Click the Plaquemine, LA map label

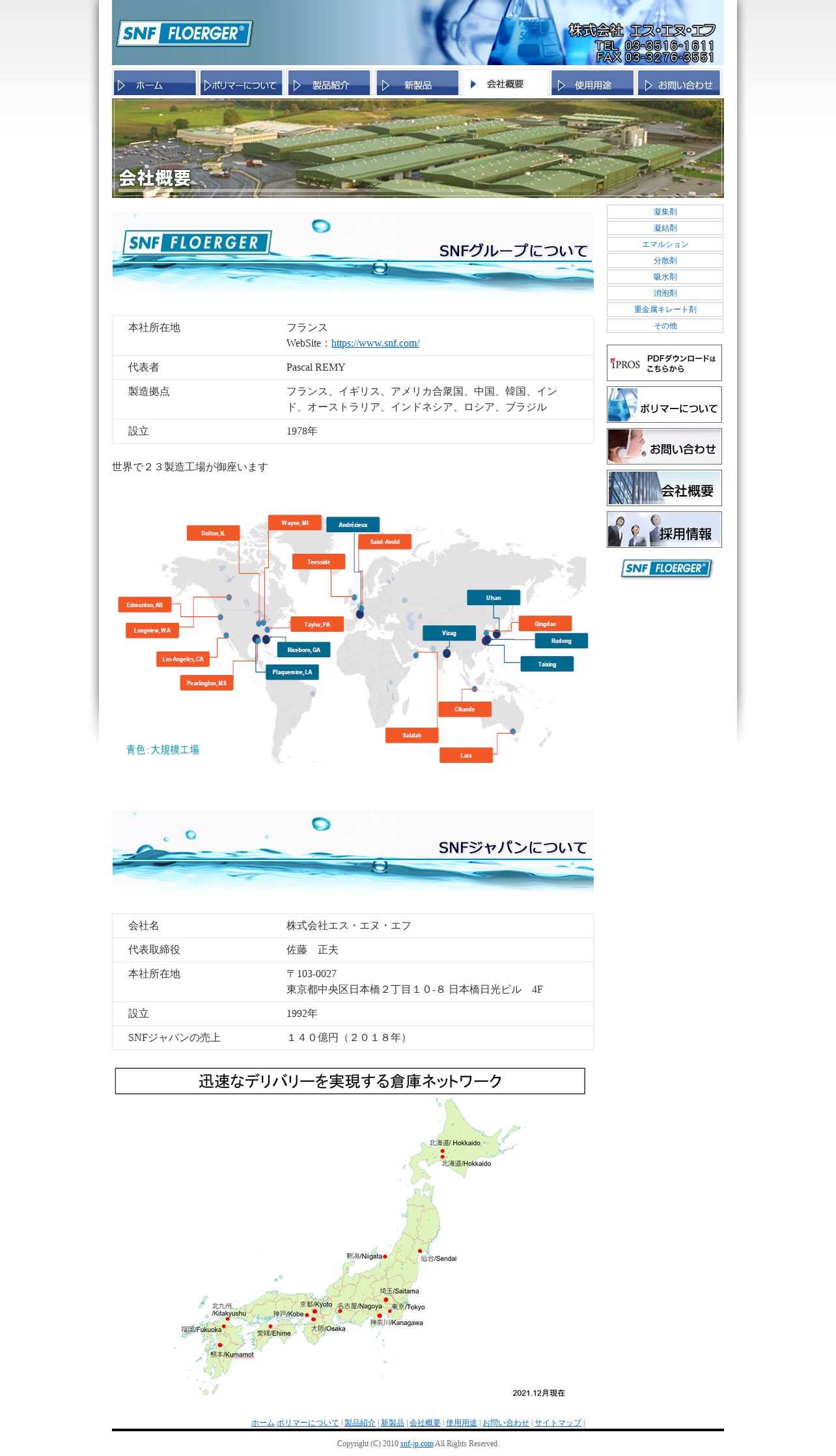[x=292, y=672]
